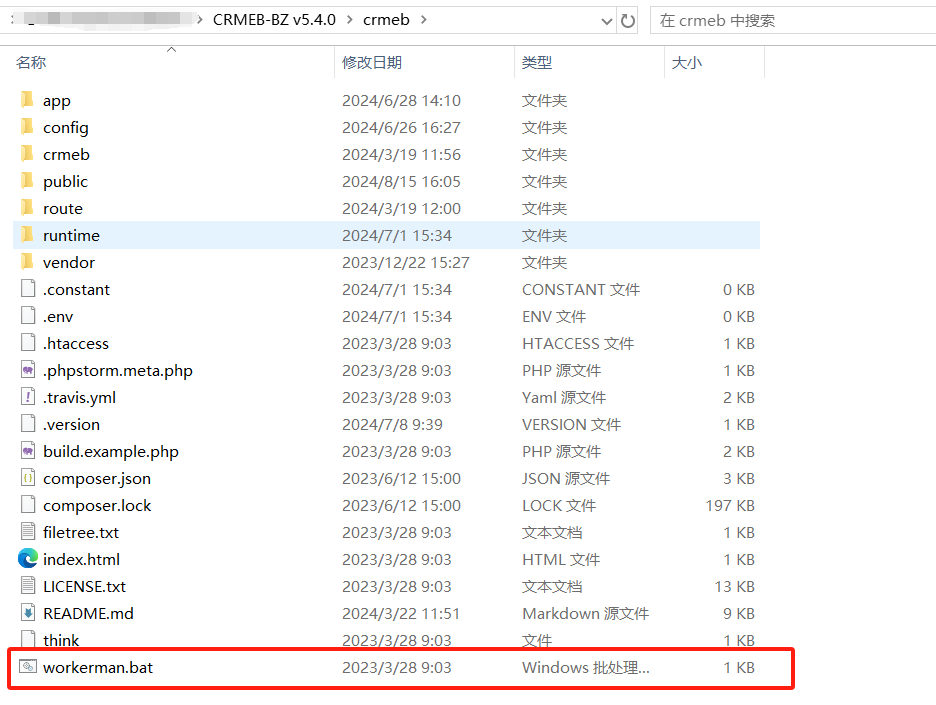Click the date 2024/7/8 9:39
This screenshot has height=705, width=936.
[x=392, y=424]
